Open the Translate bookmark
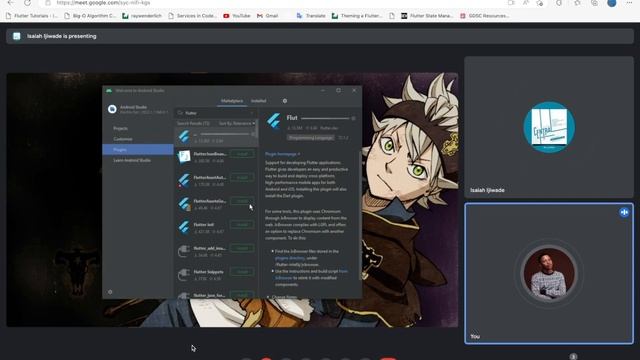 tap(311, 16)
